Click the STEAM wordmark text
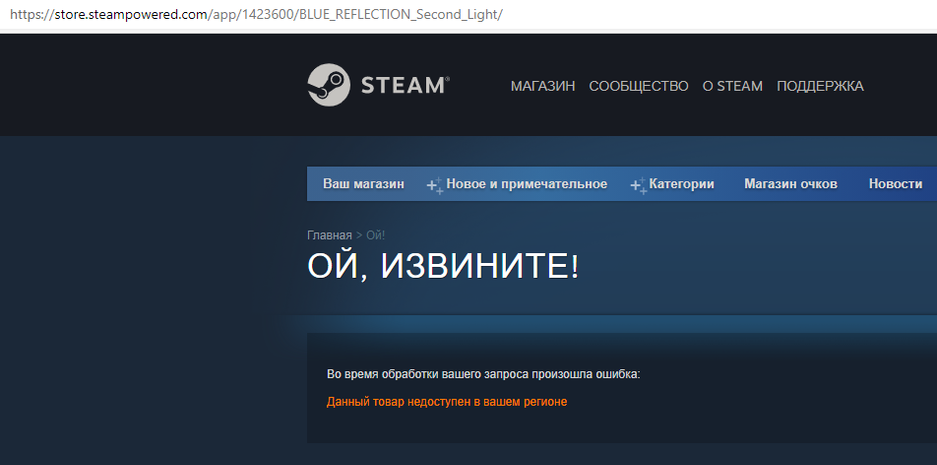This screenshot has width=937, height=465. [405, 85]
